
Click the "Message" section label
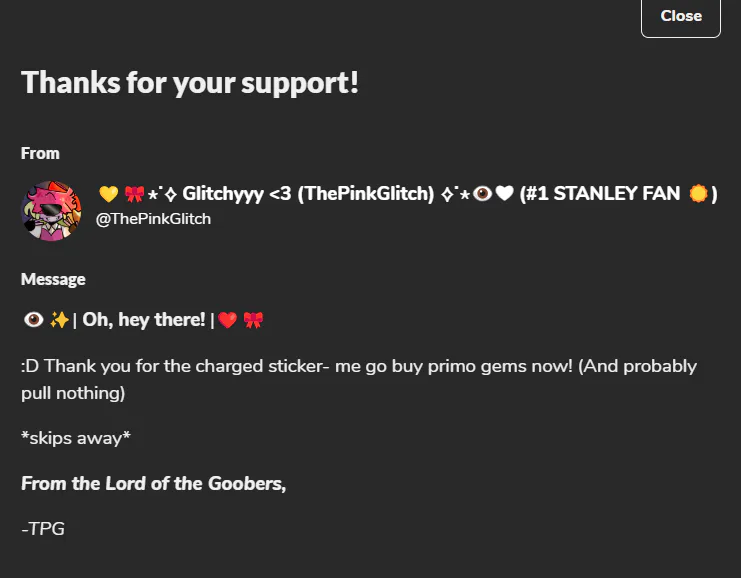pyautogui.click(x=53, y=279)
